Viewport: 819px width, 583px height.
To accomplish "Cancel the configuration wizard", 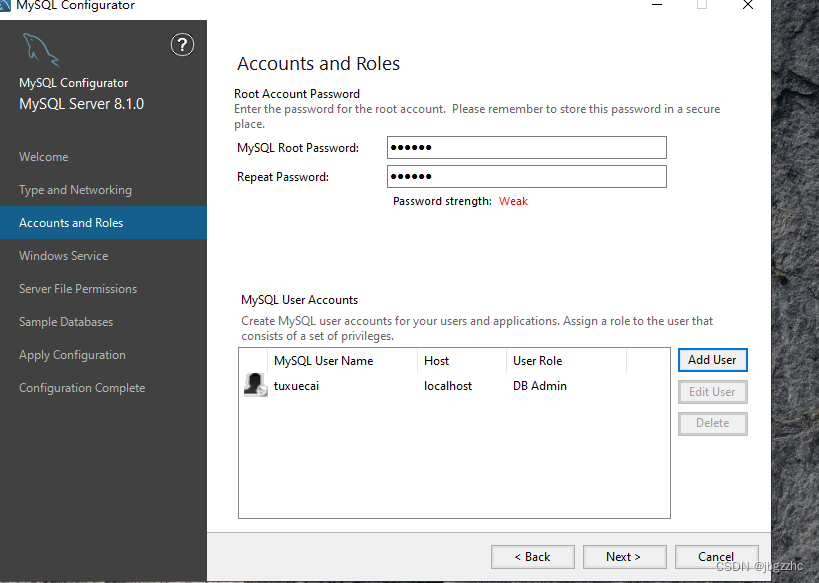I will pyautogui.click(x=716, y=557).
